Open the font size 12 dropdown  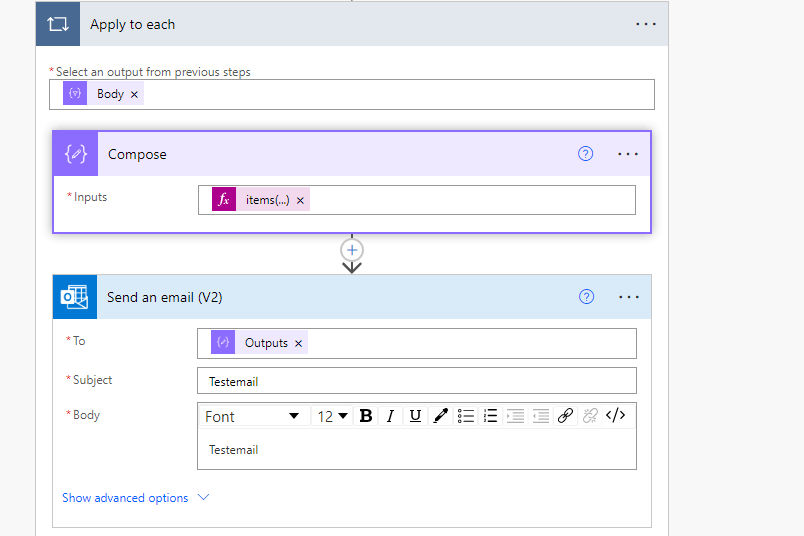pos(332,416)
